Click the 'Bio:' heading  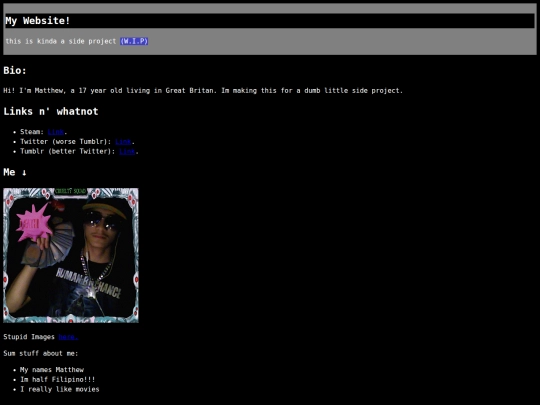click(15, 70)
